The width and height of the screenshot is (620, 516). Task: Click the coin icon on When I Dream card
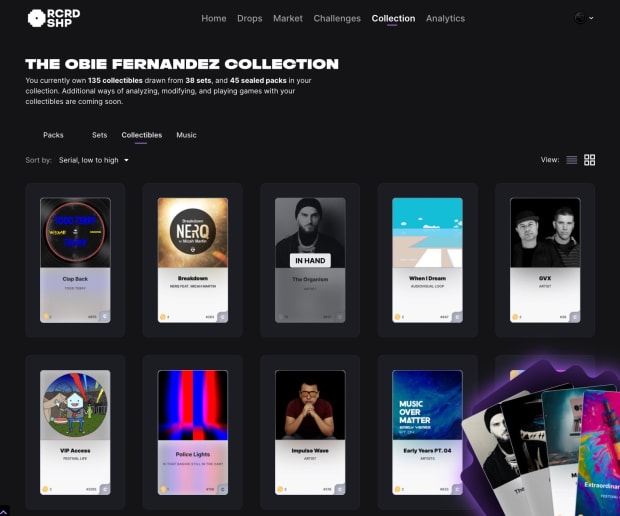pyautogui.click(x=397, y=317)
